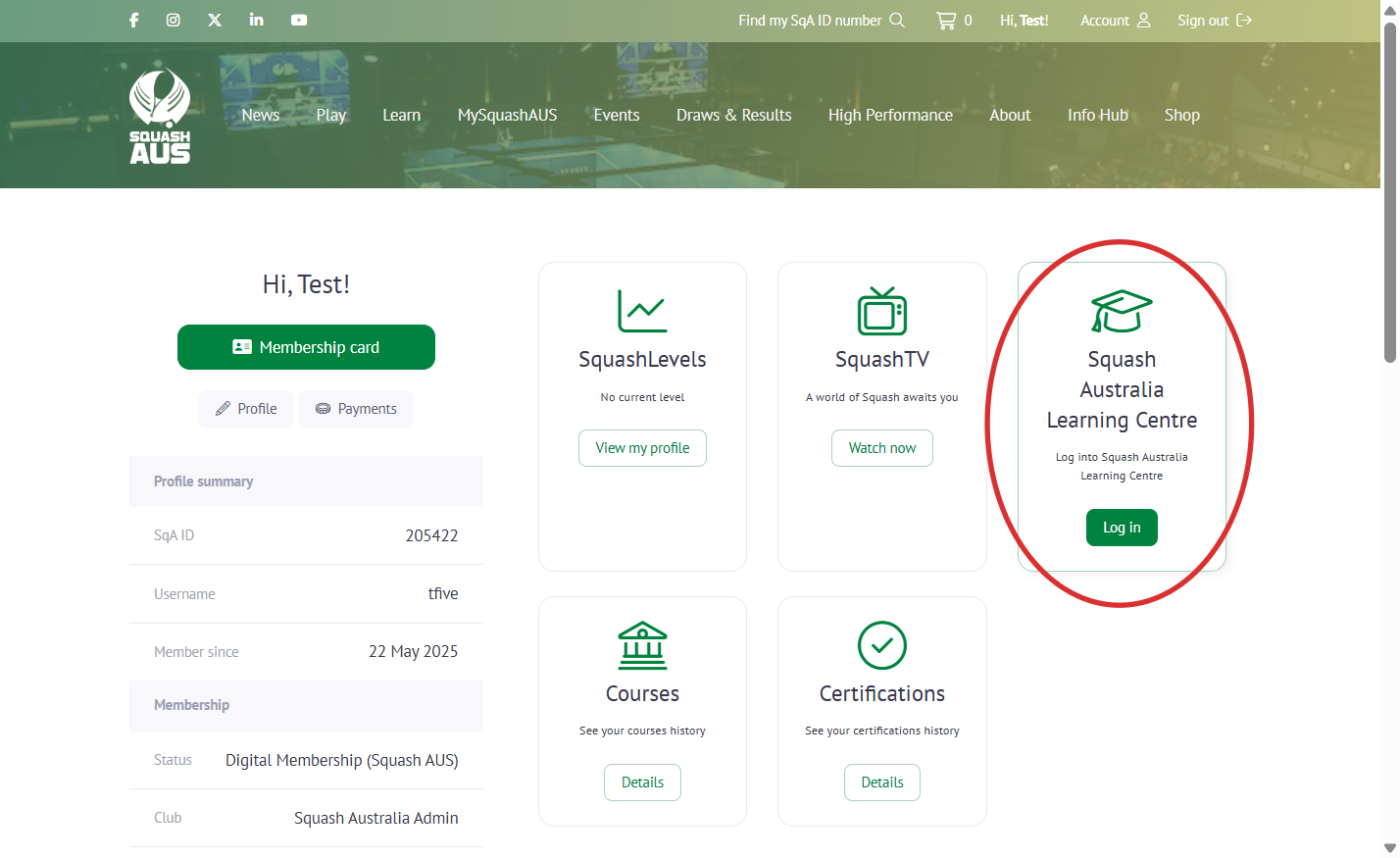The height and width of the screenshot is (858, 1400).
Task: Open the News menu
Action: pos(261,115)
